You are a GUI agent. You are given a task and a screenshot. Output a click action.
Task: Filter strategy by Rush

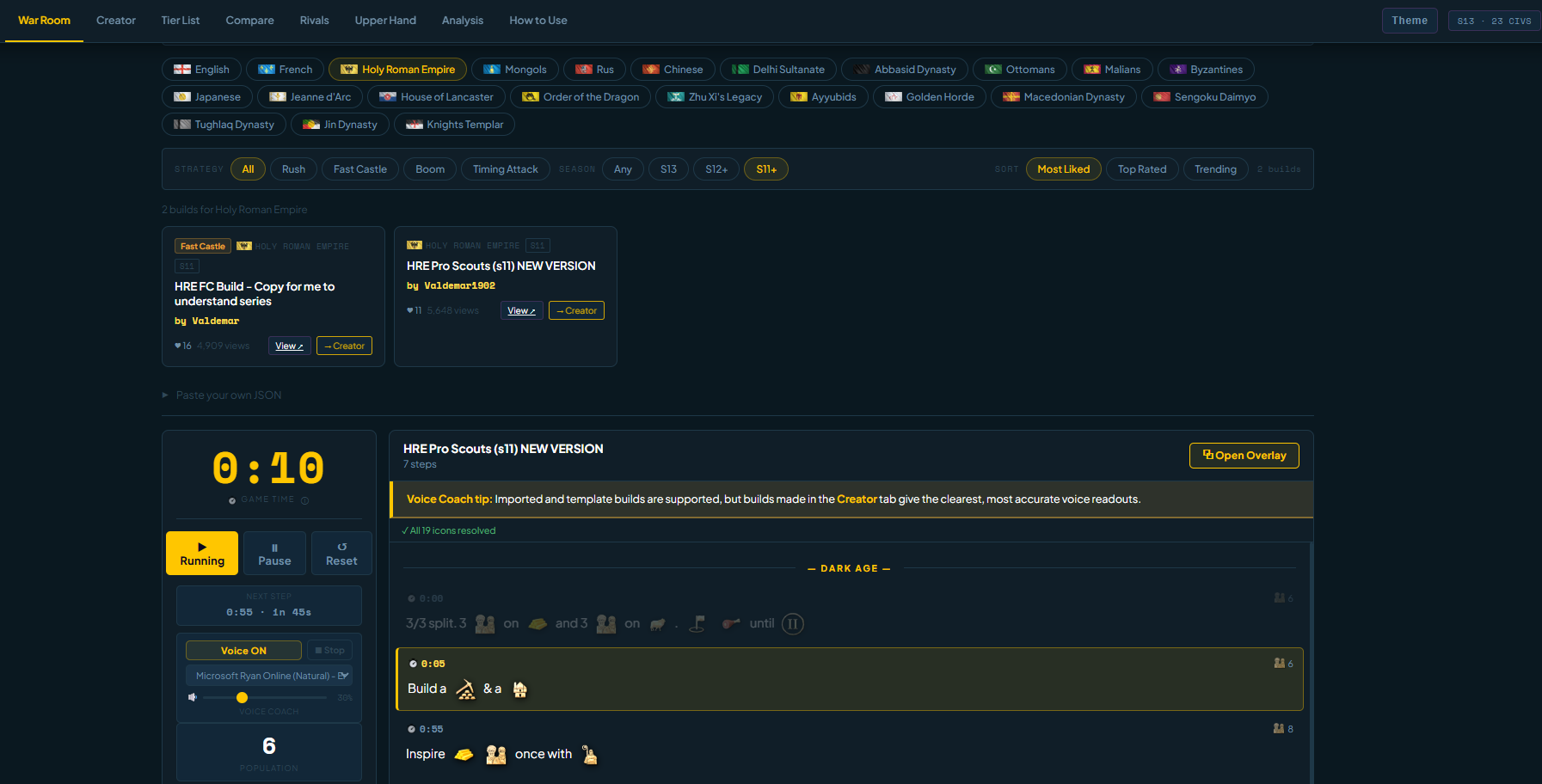click(293, 169)
